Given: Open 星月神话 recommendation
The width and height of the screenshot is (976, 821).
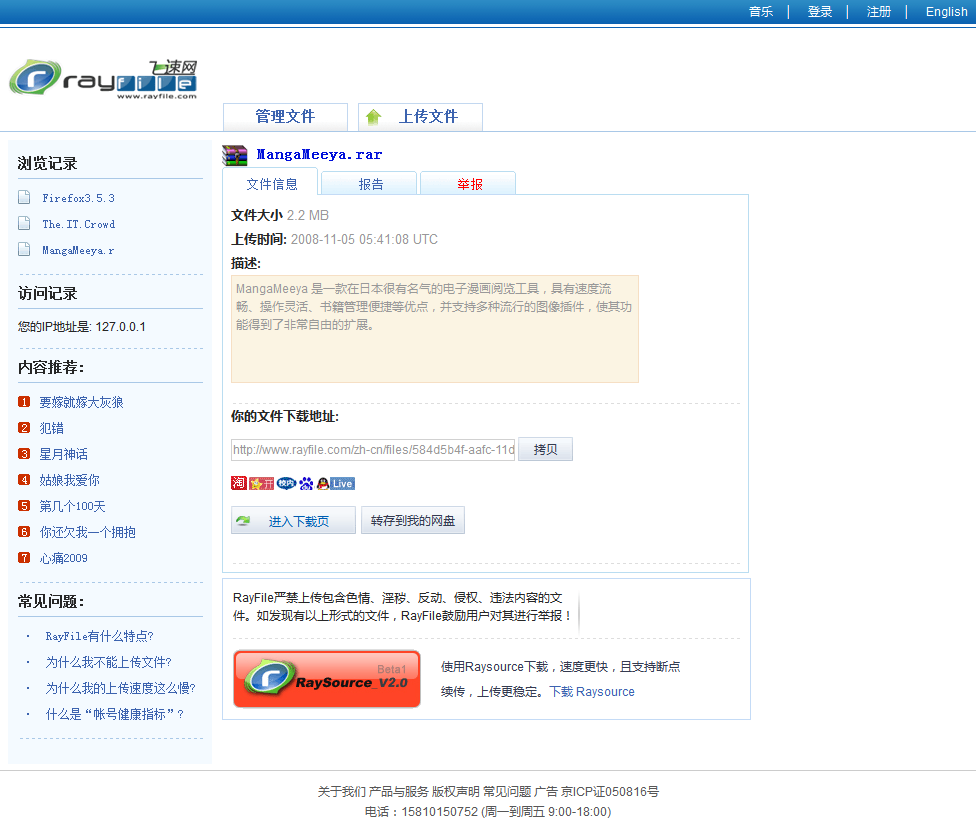Looking at the screenshot, I should [x=63, y=454].
